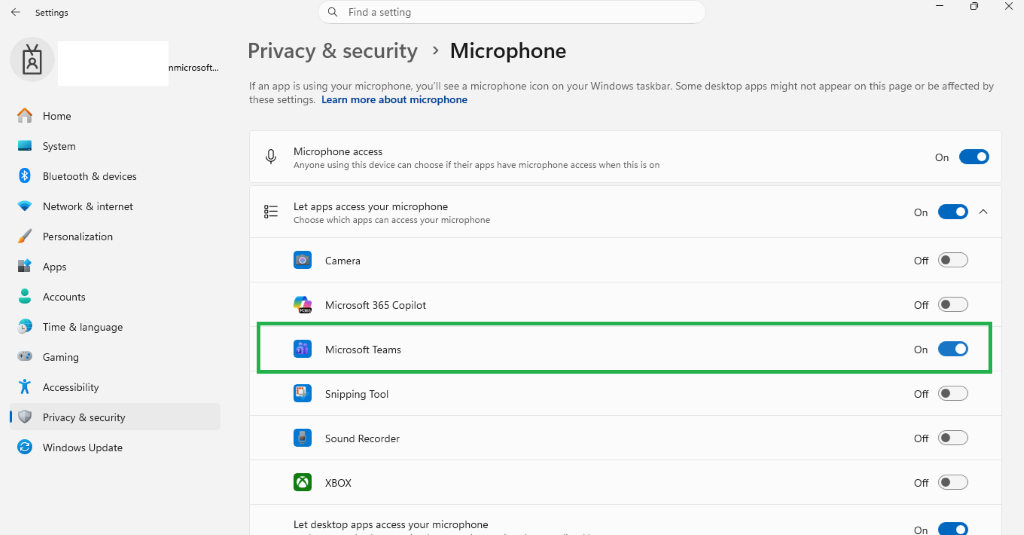This screenshot has height=535, width=1024.
Task: Open Personalization settings
Action: tap(78, 236)
